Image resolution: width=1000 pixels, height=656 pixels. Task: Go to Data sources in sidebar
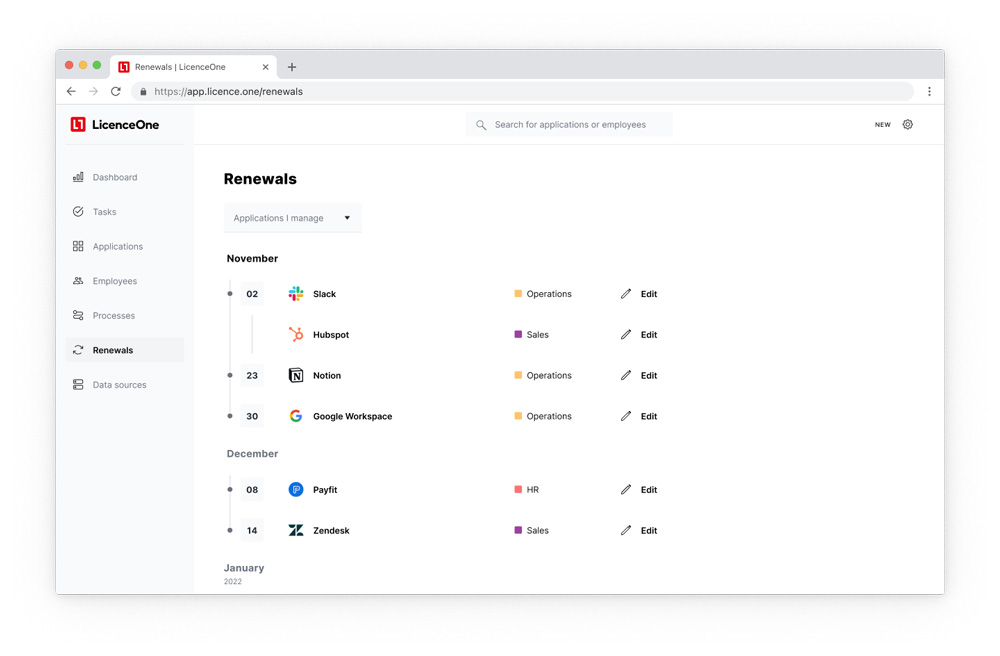coord(119,384)
